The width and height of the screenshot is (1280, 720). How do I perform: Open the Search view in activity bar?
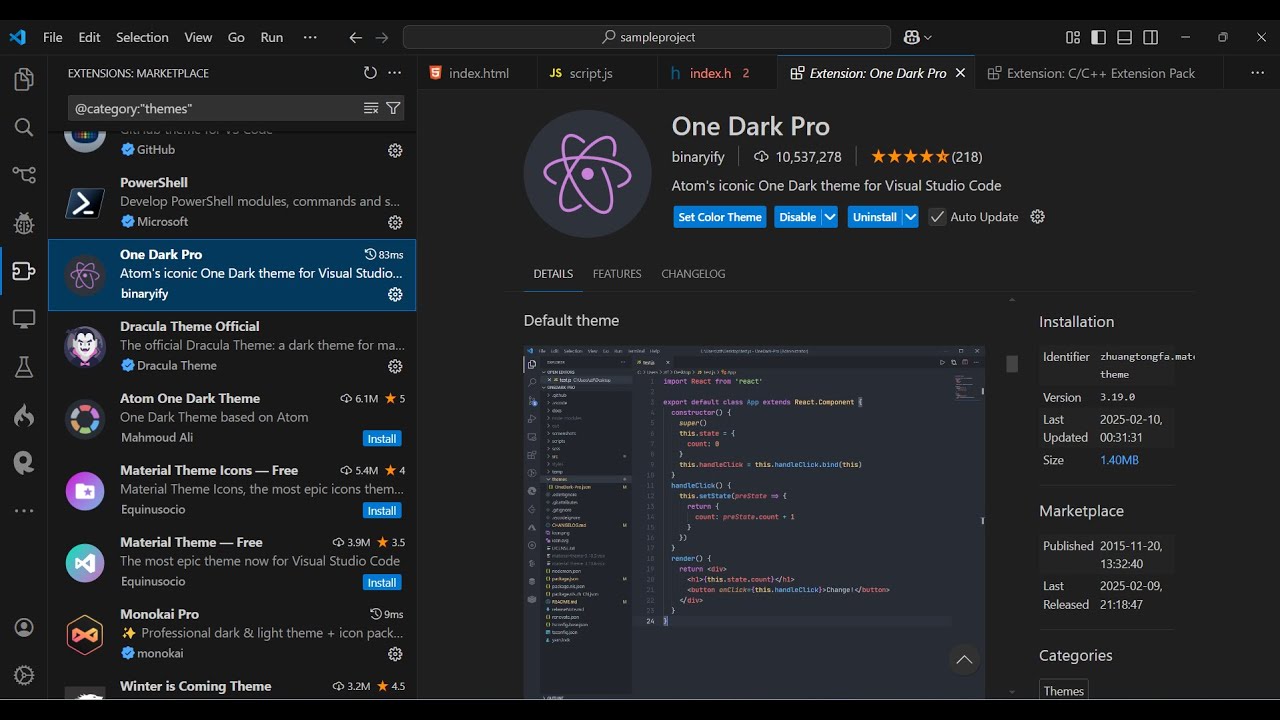[24, 127]
